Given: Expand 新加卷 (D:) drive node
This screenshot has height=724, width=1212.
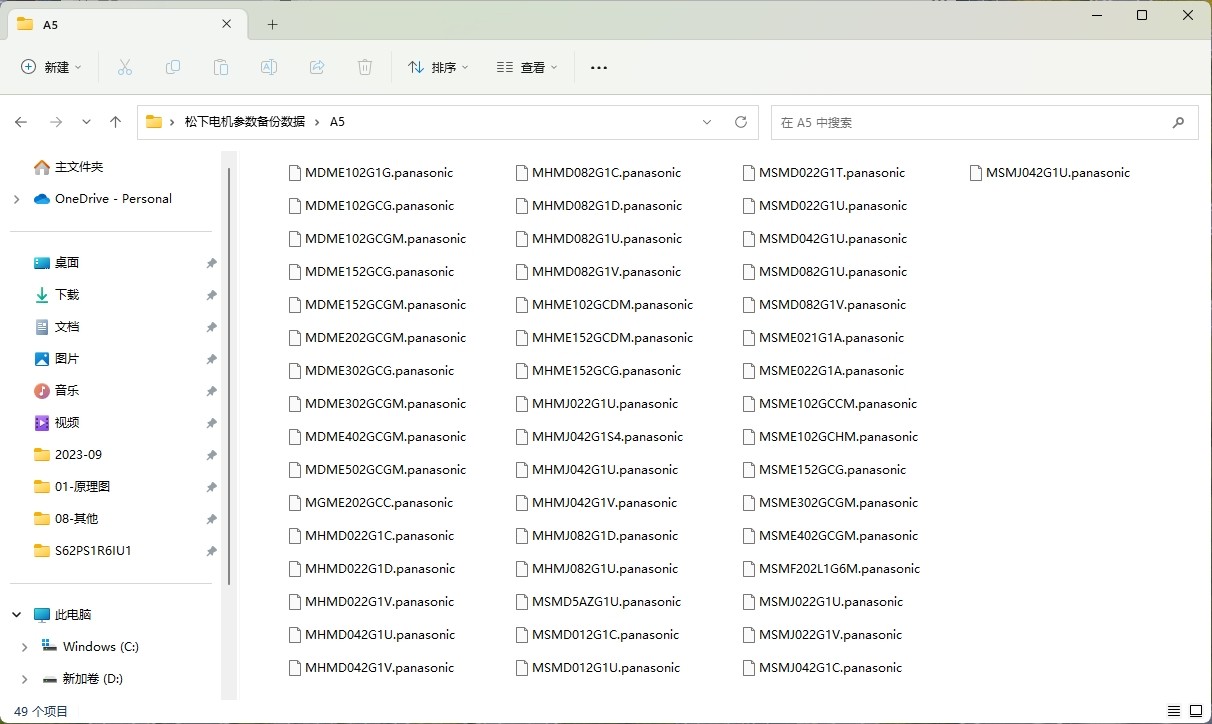Looking at the screenshot, I should coord(24,679).
